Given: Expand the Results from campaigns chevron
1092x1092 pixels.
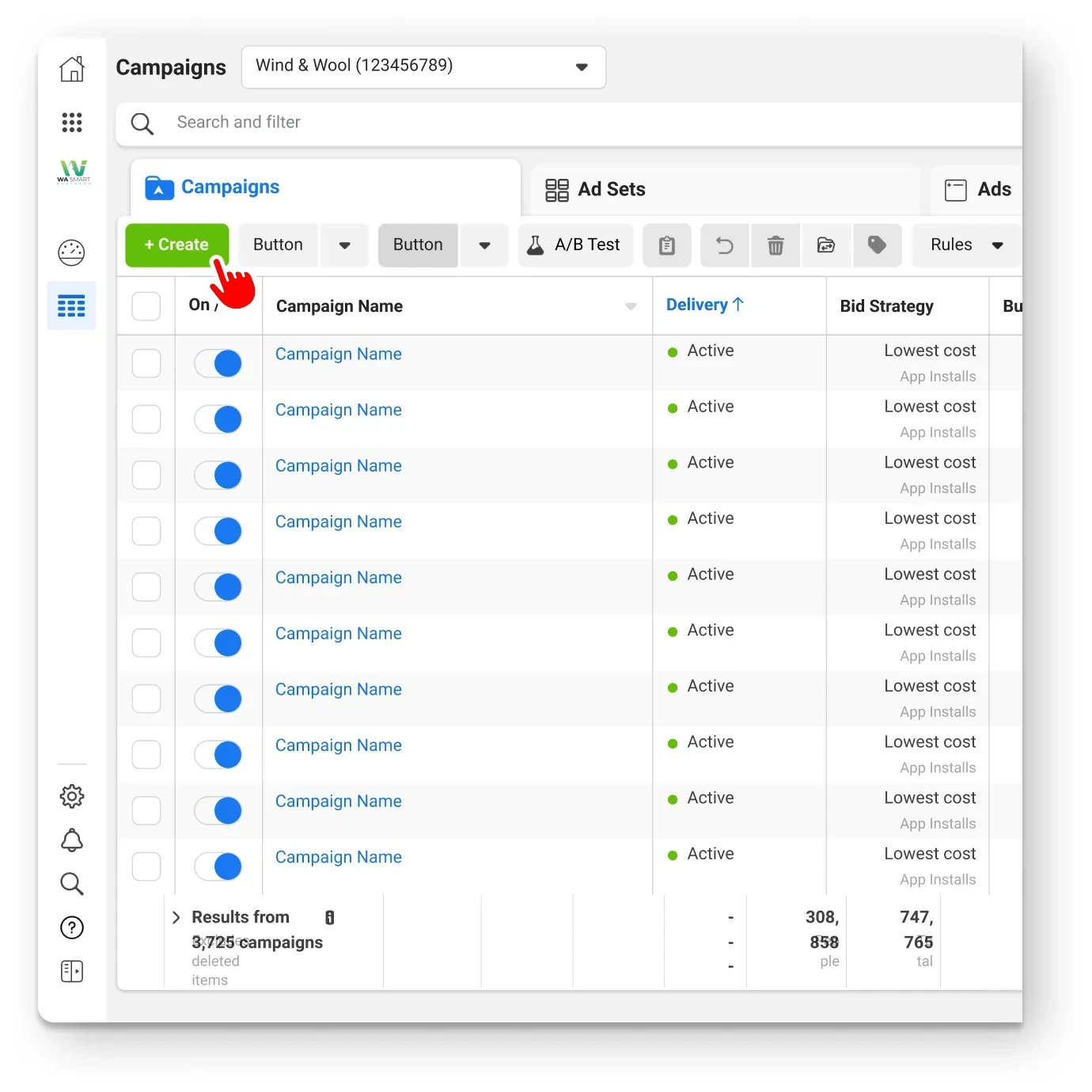Looking at the screenshot, I should tap(176, 917).
